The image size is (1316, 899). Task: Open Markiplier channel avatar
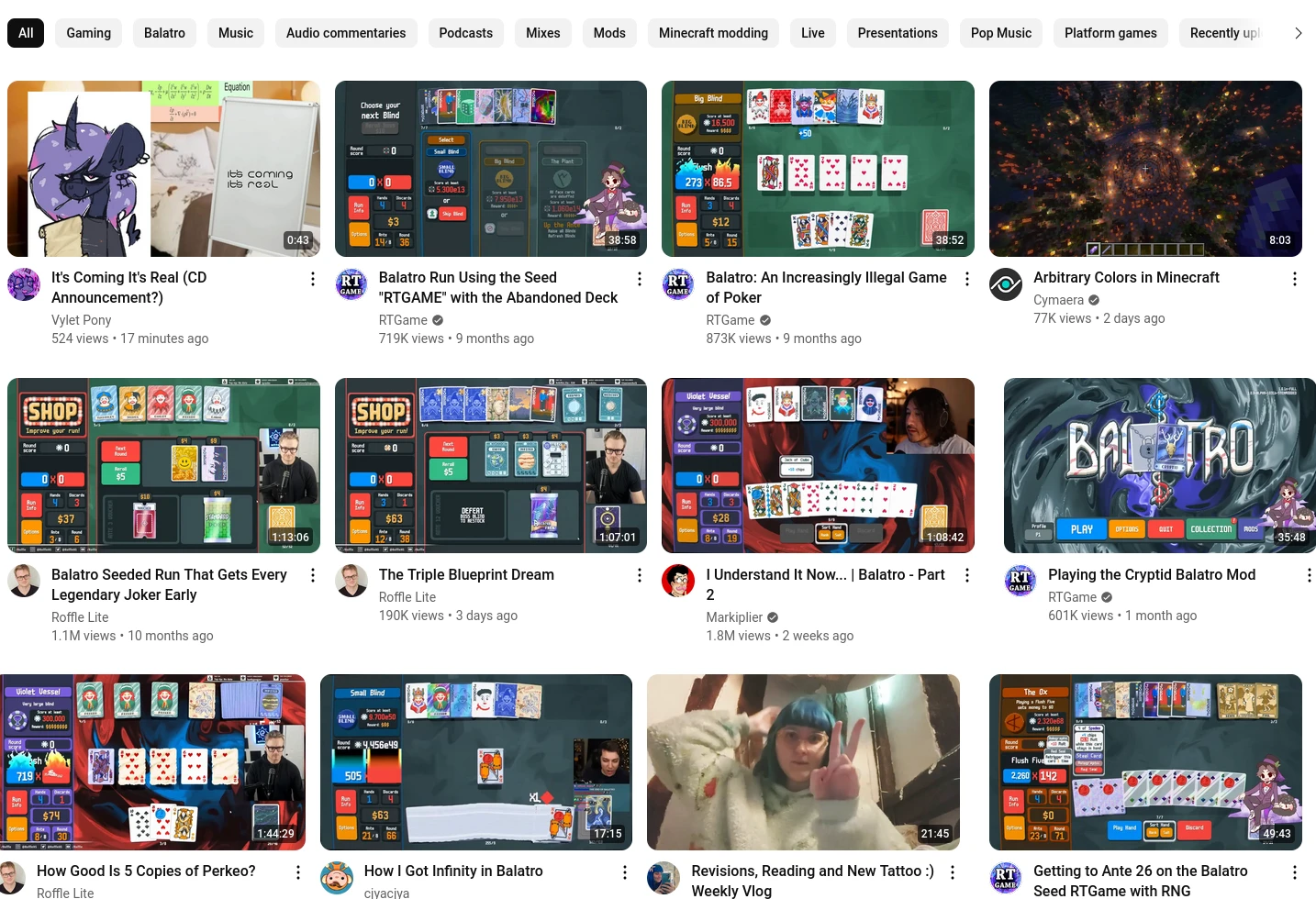click(x=678, y=581)
